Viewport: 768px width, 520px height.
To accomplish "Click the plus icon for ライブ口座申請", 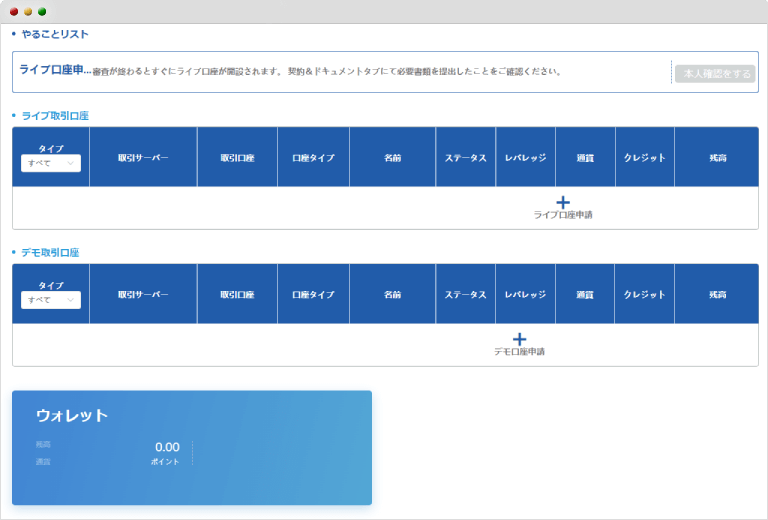I will pos(563,202).
